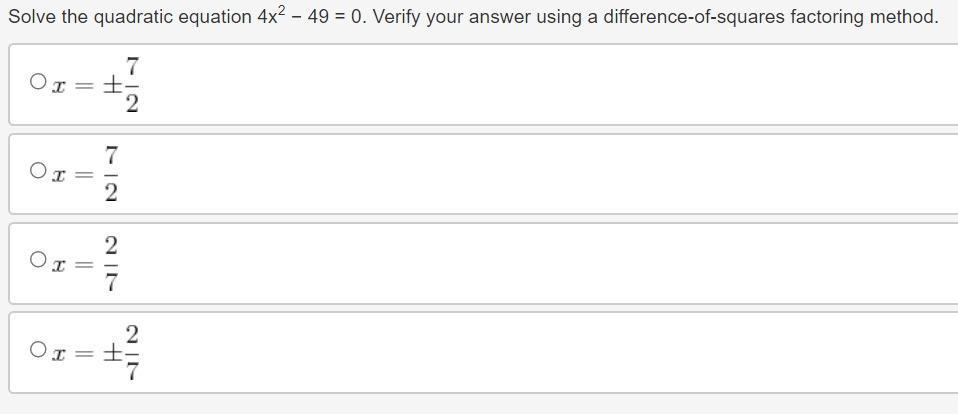
Task: Click the third answer box with 2/7
Action: coord(483,263)
